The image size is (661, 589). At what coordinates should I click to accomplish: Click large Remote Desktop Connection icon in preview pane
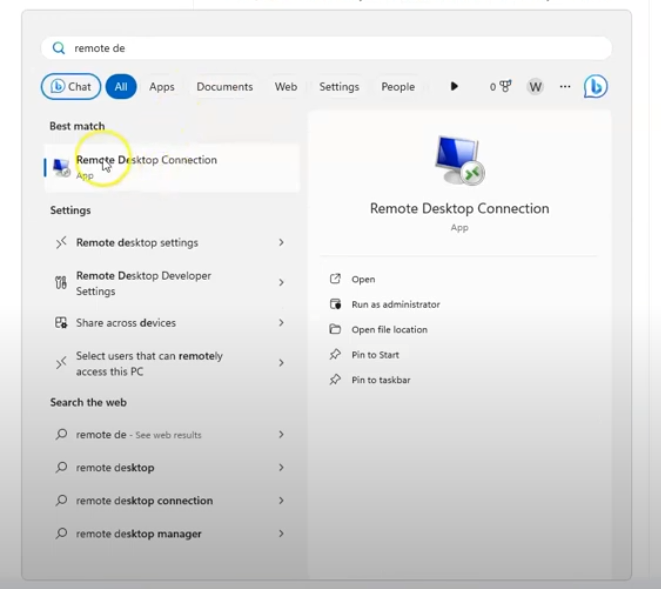460,161
